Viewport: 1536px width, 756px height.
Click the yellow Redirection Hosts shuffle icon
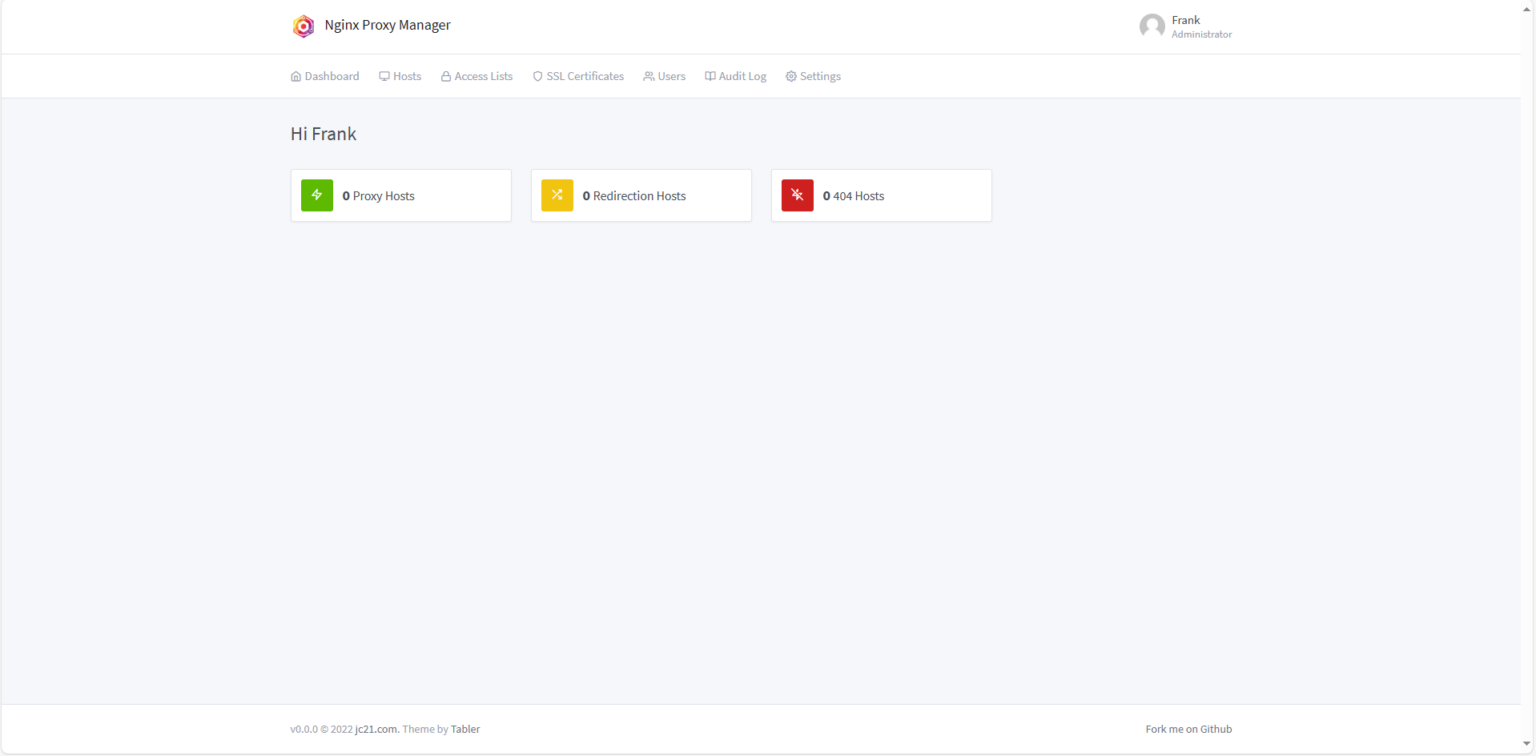click(x=557, y=195)
